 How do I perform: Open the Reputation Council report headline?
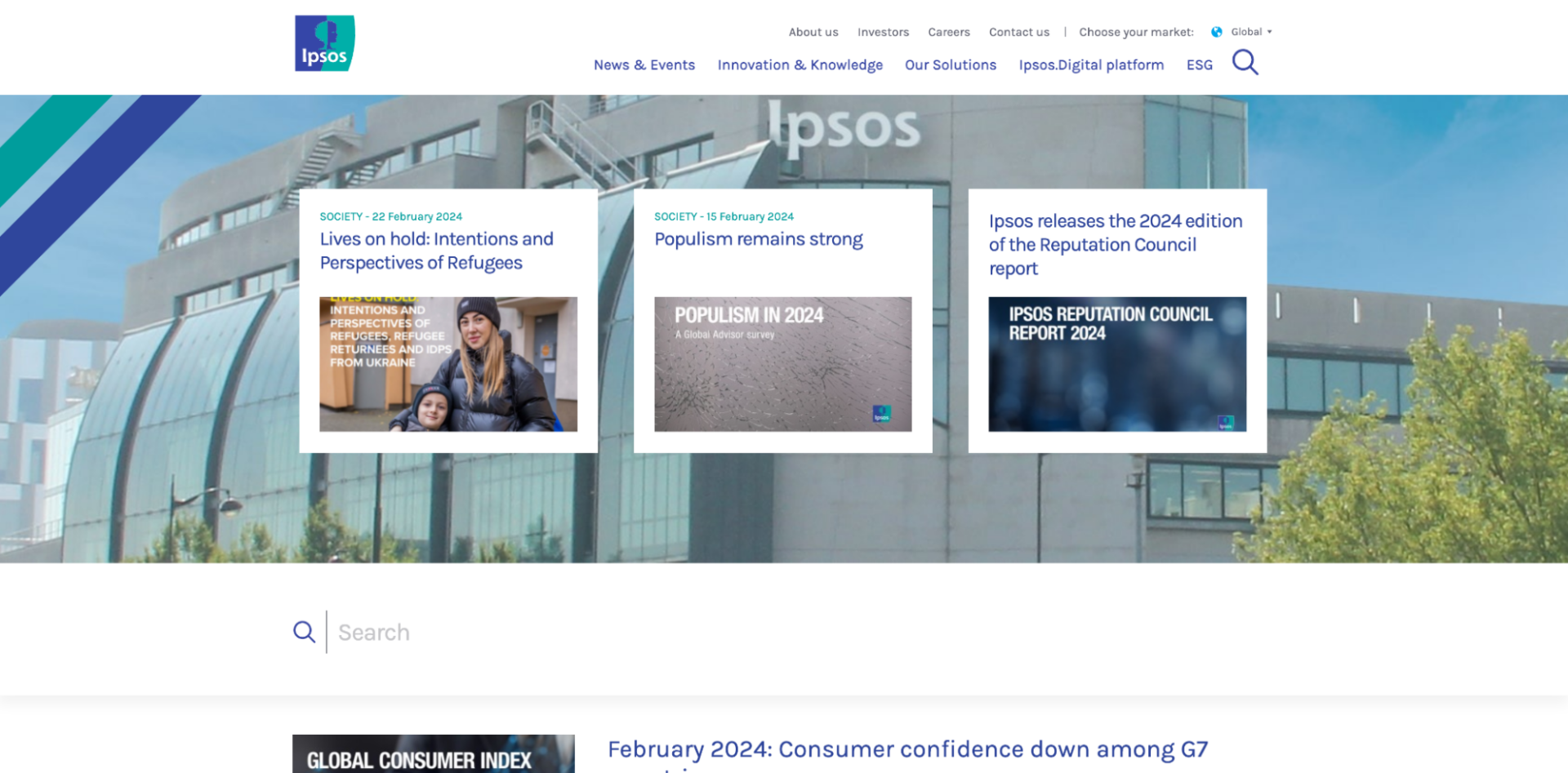pos(1115,245)
